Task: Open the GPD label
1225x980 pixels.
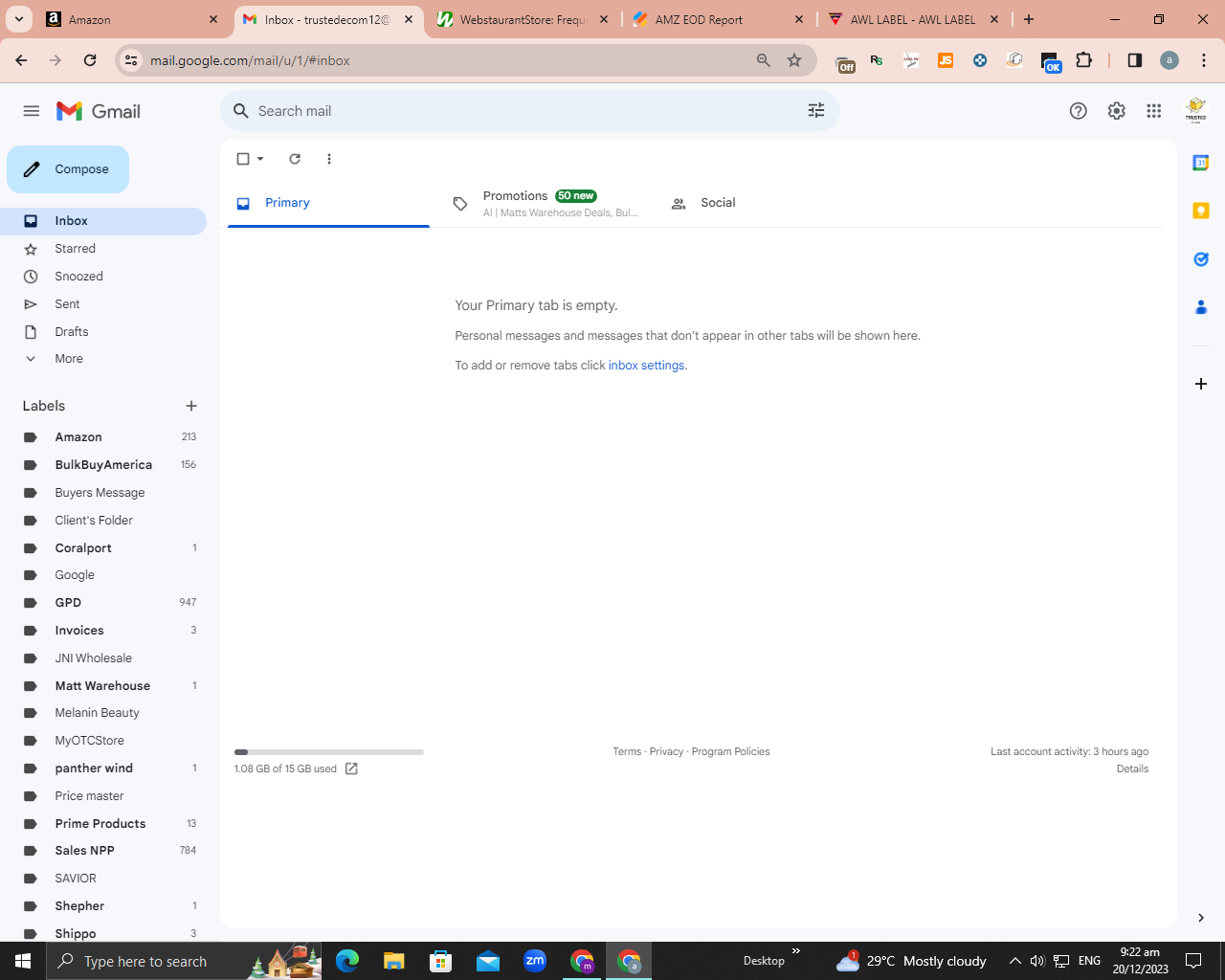Action: pos(103,603)
